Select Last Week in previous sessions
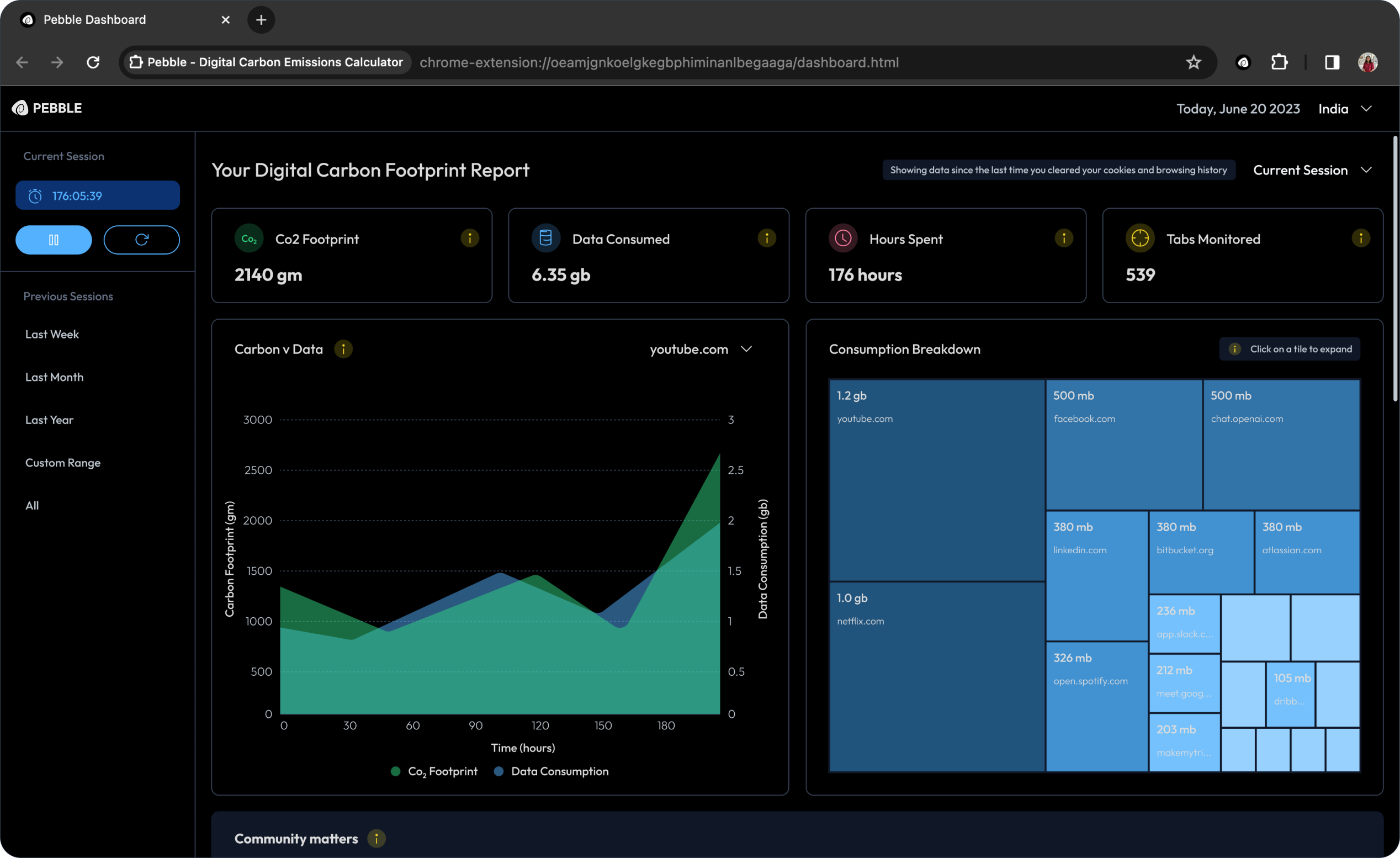Image resolution: width=1400 pixels, height=858 pixels. pyautogui.click(x=52, y=334)
